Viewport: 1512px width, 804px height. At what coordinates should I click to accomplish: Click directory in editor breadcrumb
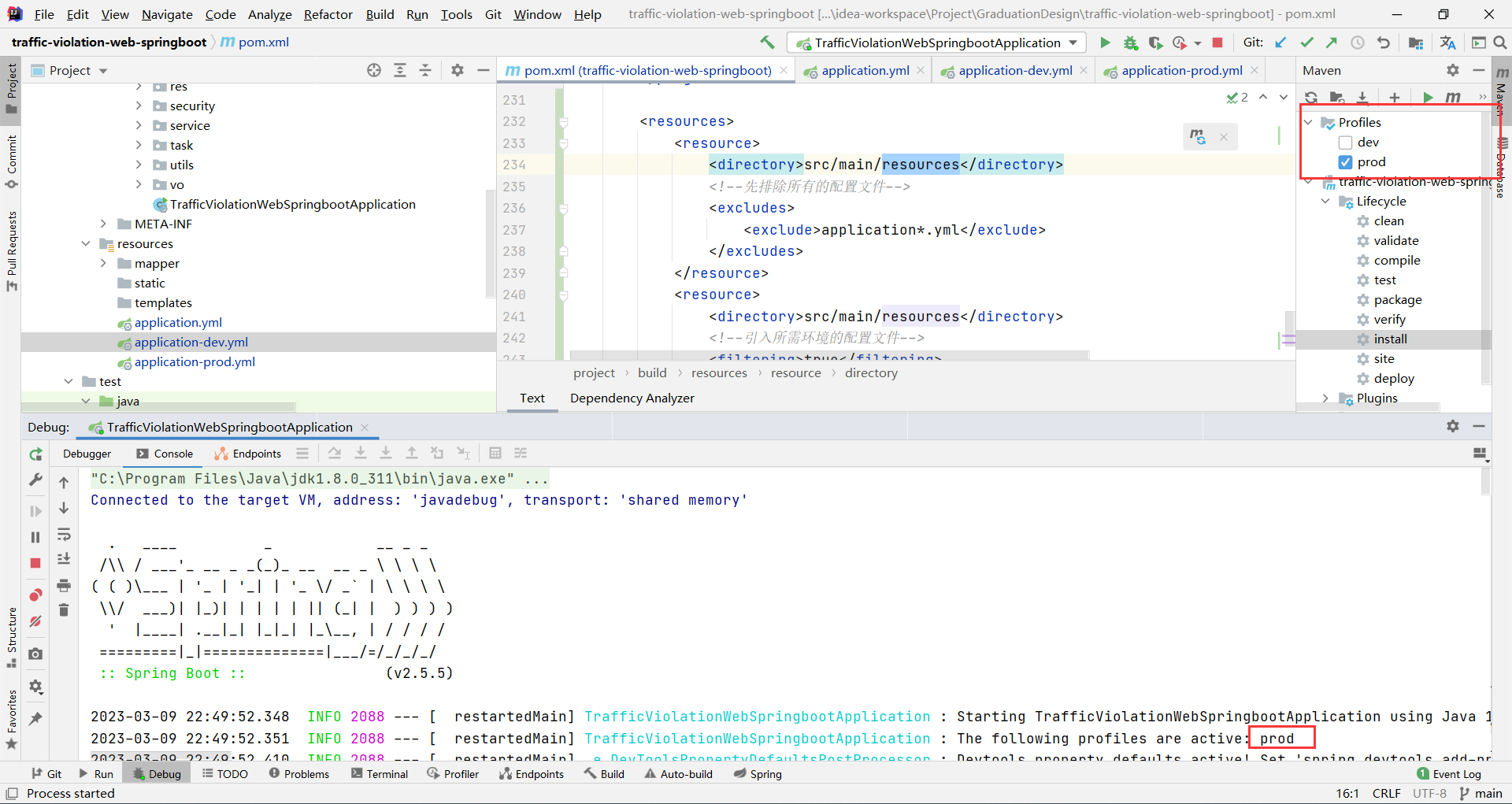pos(871,373)
